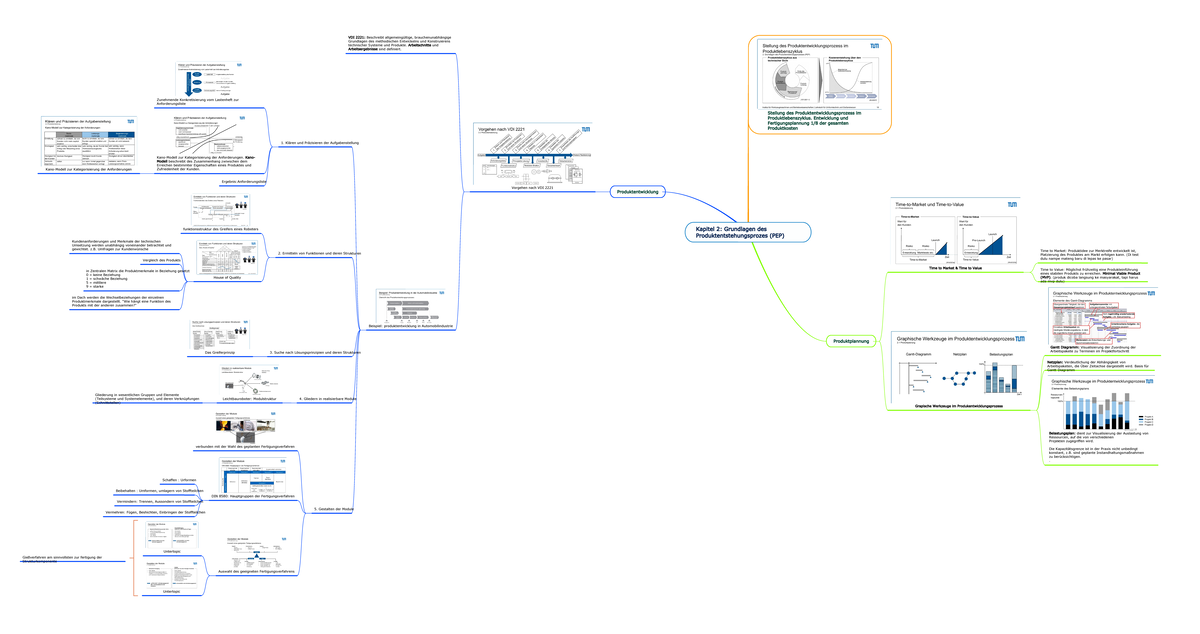Click the TUM logo on the Time-to-Market slide
Viewport: 1200px width, 634px height.
click(x=1012, y=205)
